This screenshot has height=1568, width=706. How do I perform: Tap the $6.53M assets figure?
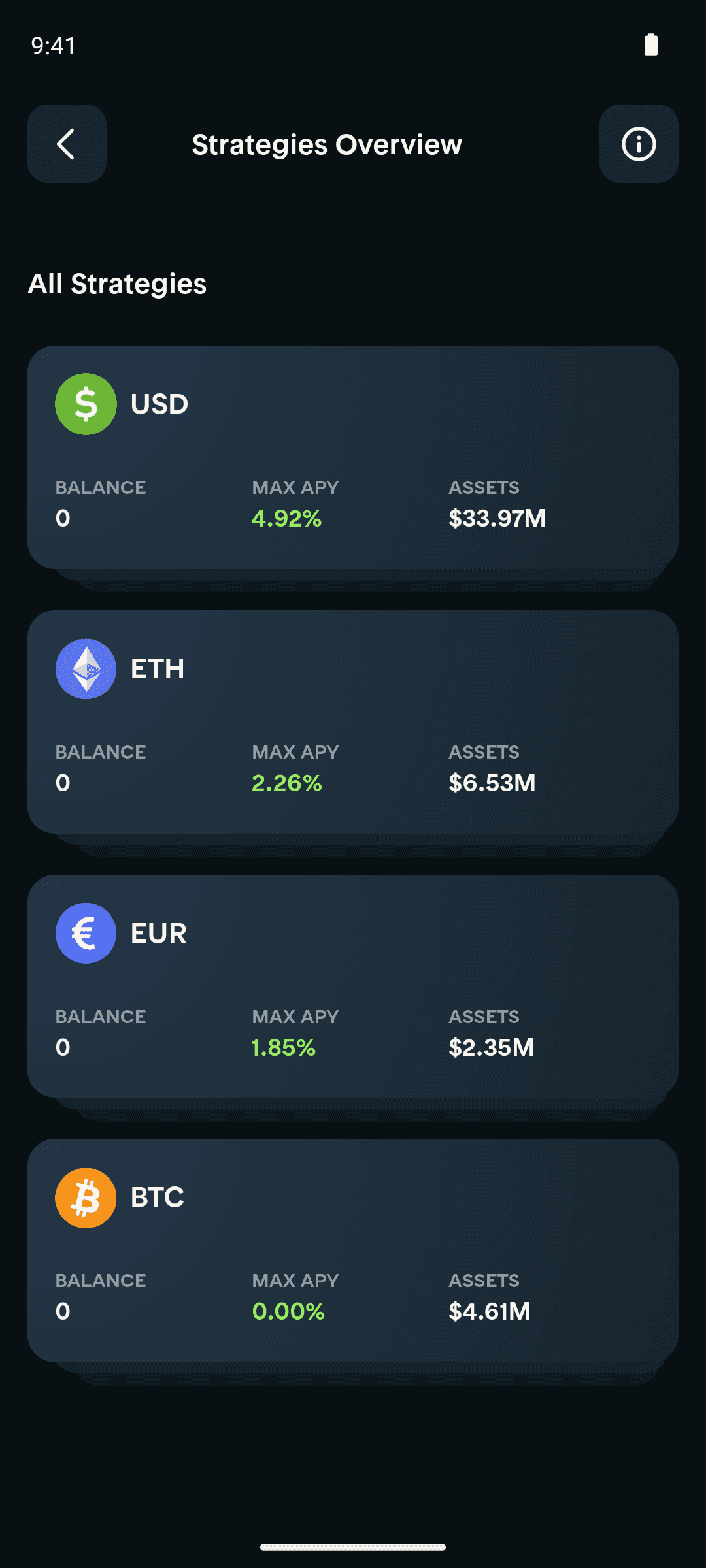click(492, 783)
